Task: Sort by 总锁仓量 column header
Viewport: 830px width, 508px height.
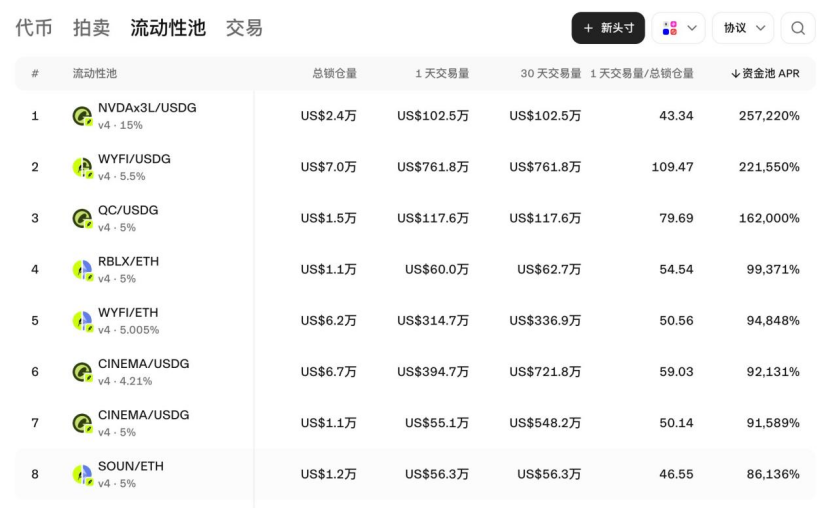Action: click(x=335, y=74)
